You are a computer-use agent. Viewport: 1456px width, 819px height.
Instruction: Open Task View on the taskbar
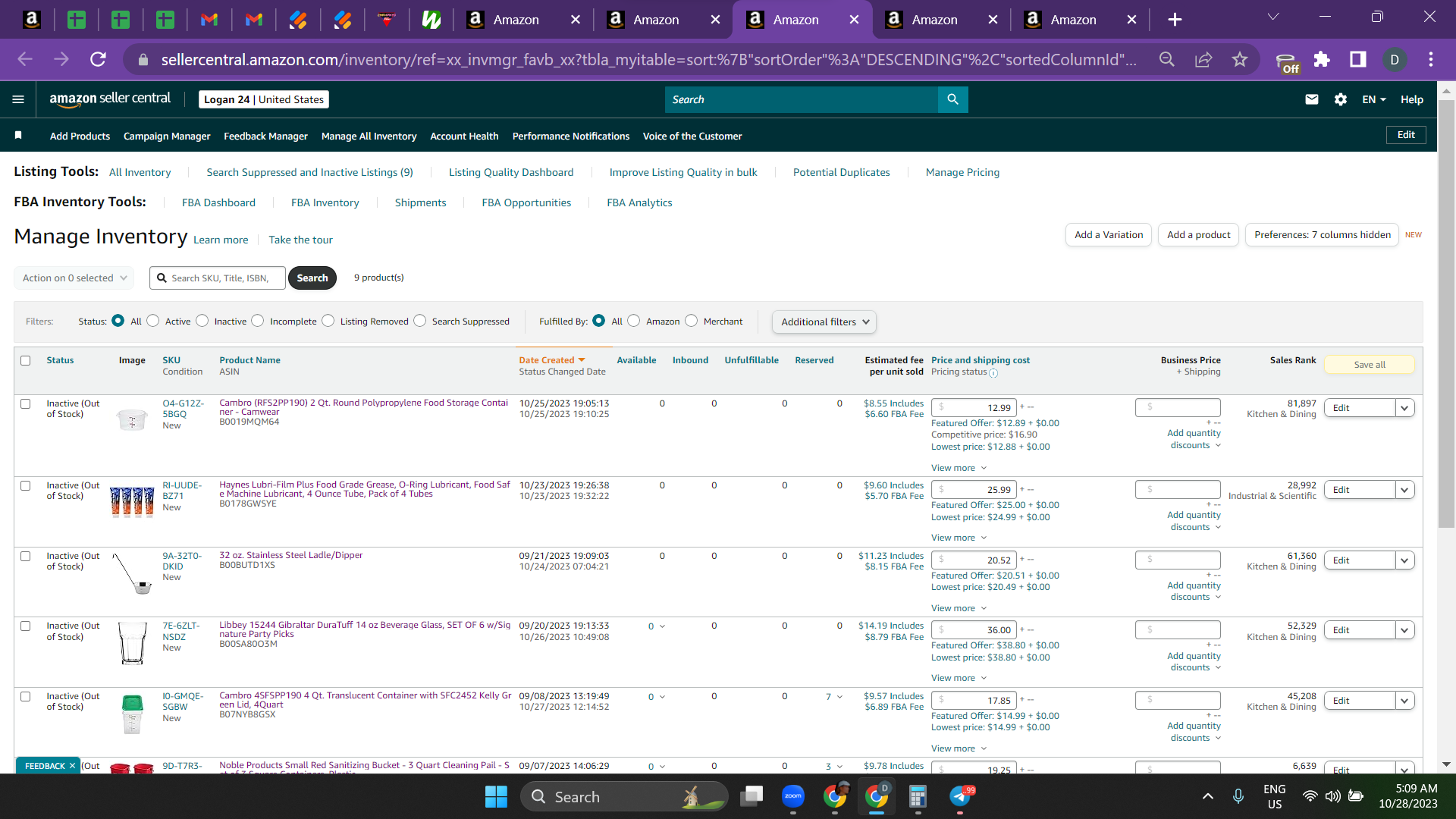752,796
